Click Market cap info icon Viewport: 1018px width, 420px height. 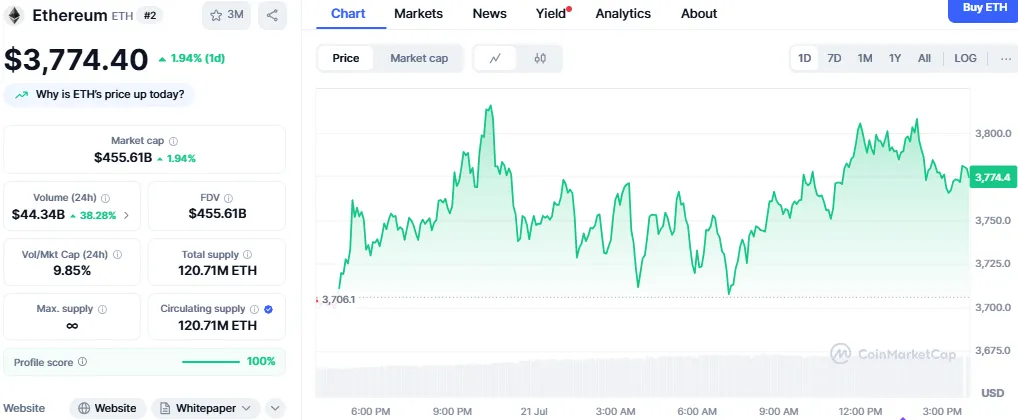click(x=174, y=141)
